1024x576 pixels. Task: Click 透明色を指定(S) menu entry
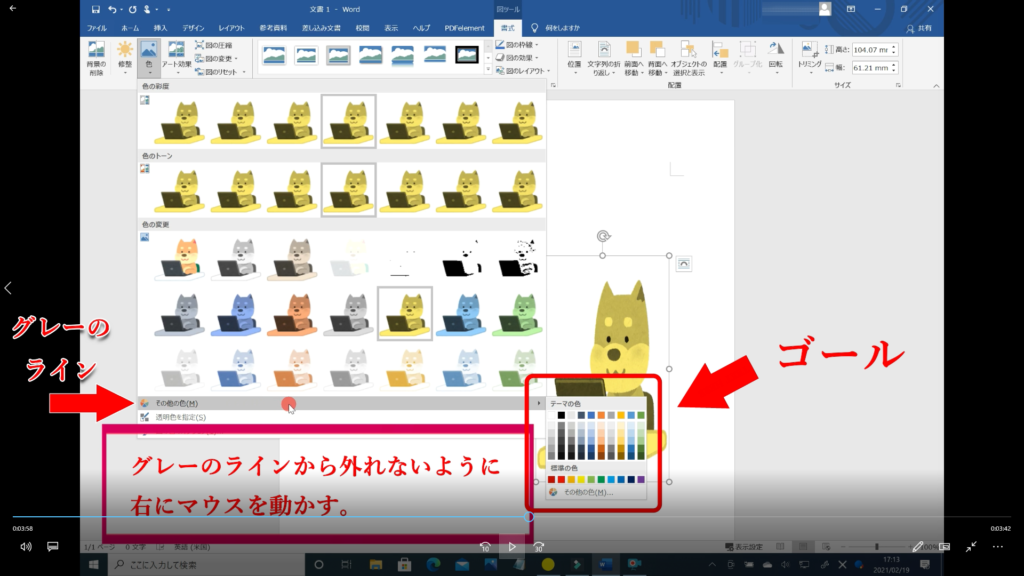[180, 417]
